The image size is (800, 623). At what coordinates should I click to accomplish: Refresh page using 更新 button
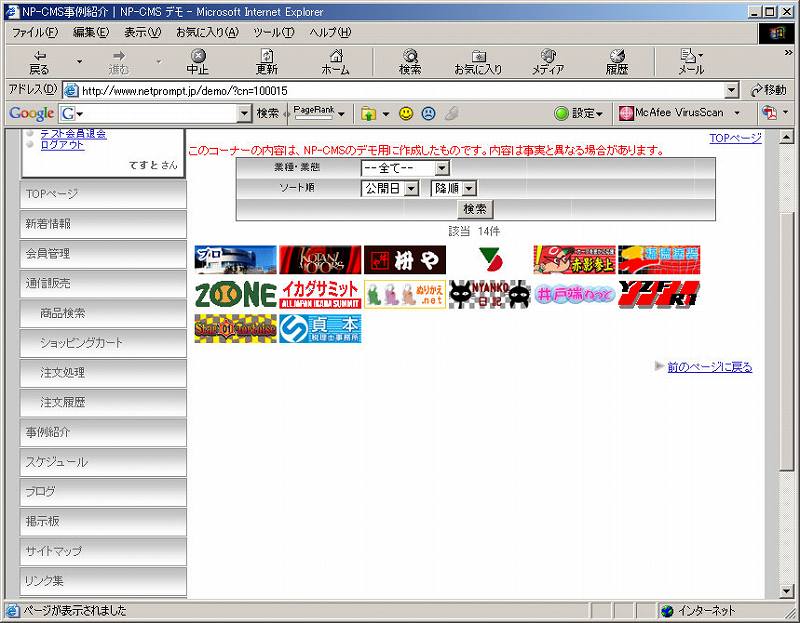266,62
